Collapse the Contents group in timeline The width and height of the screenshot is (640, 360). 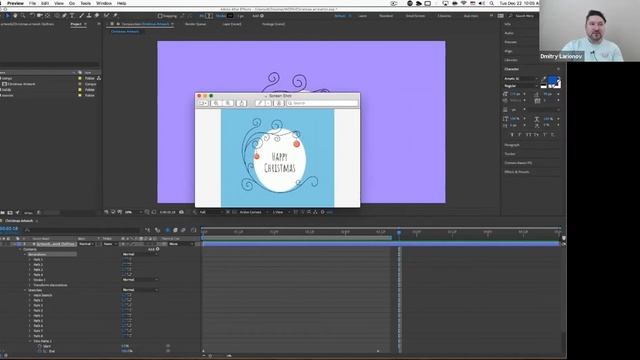pos(20,249)
